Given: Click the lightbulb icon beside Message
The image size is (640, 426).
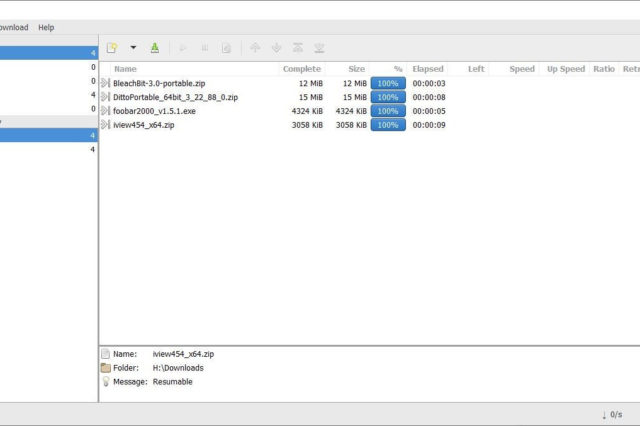Looking at the screenshot, I should [x=106, y=382].
